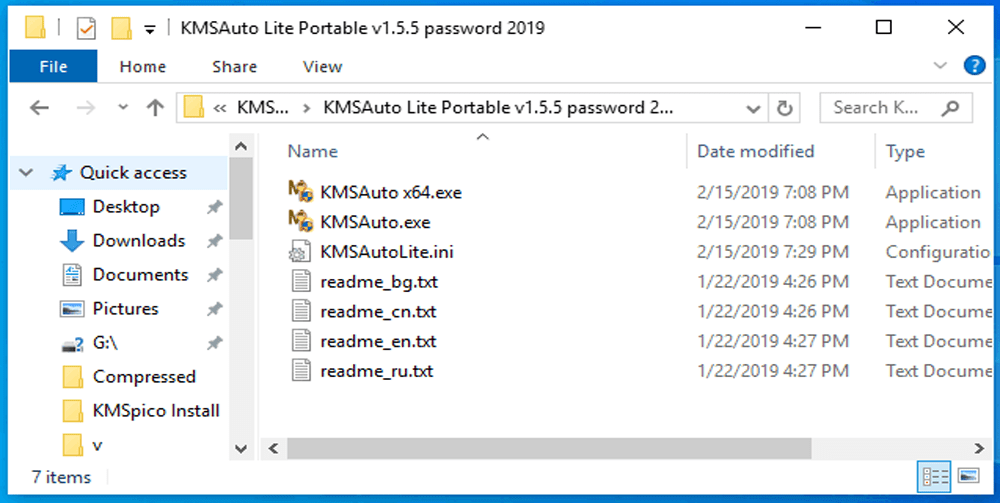Sort files by Date modified column
Image resolution: width=1000 pixels, height=503 pixels.
(x=755, y=152)
